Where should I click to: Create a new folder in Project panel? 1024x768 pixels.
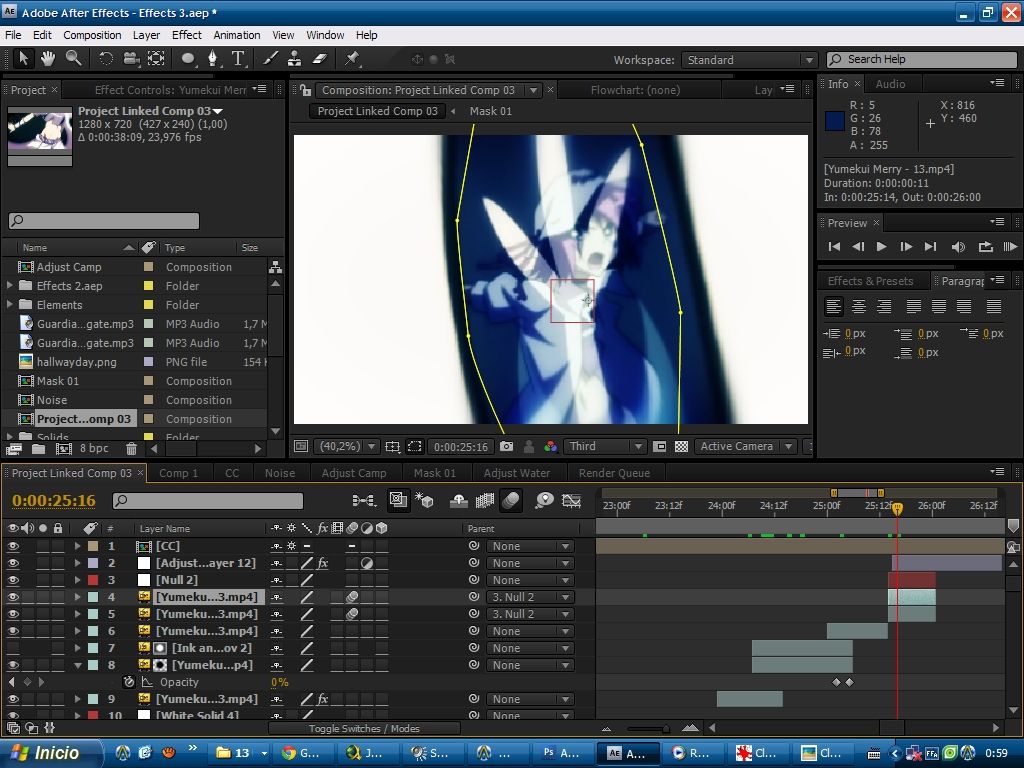click(x=39, y=449)
